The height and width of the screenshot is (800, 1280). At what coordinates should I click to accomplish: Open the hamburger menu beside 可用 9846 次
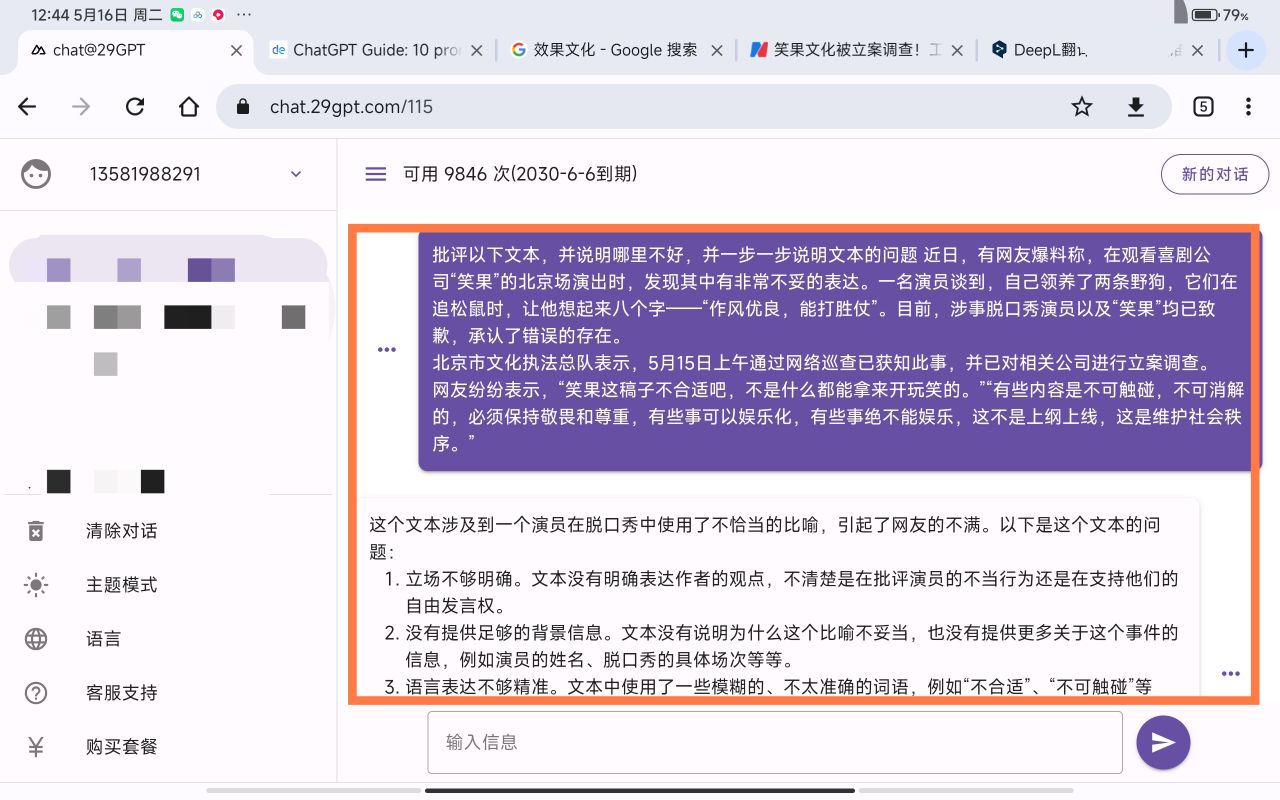coord(376,174)
